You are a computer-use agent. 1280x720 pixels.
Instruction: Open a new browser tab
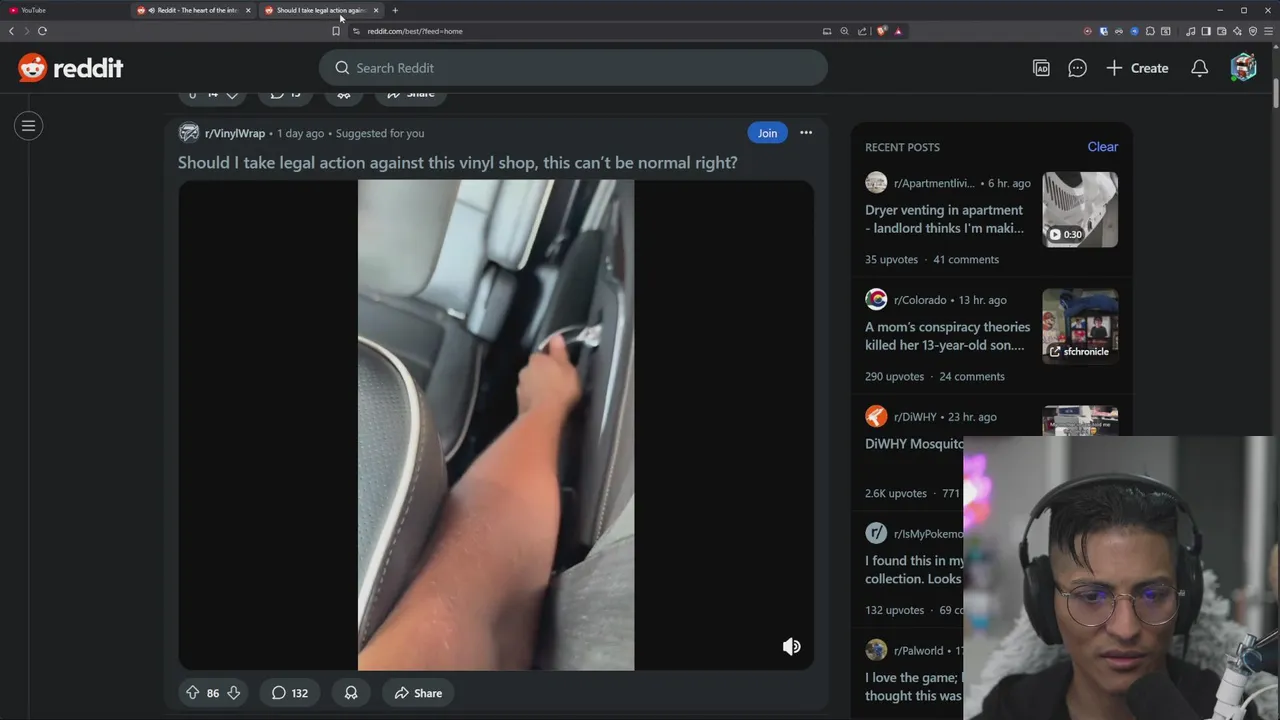click(x=395, y=10)
